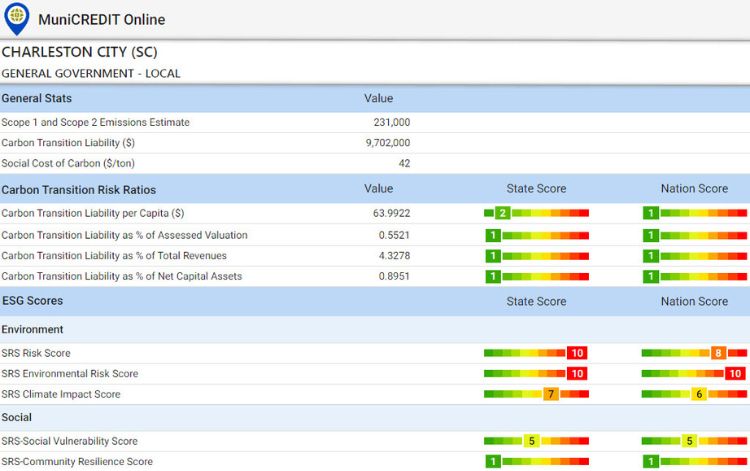Click Community Resilience nation score bar

pyautogui.click(x=695, y=461)
